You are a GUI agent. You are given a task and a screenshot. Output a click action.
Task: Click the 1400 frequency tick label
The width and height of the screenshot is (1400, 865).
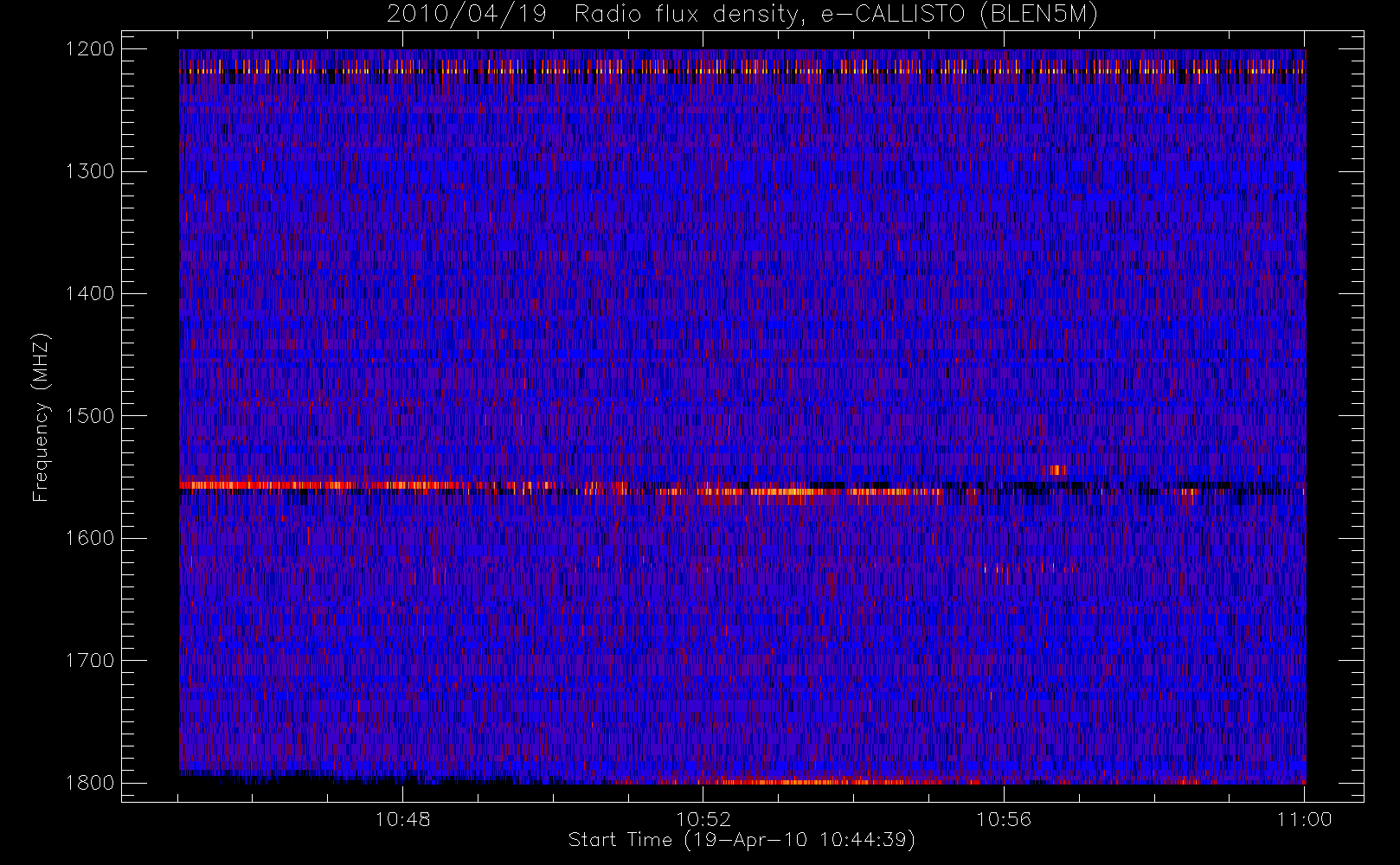(x=90, y=293)
